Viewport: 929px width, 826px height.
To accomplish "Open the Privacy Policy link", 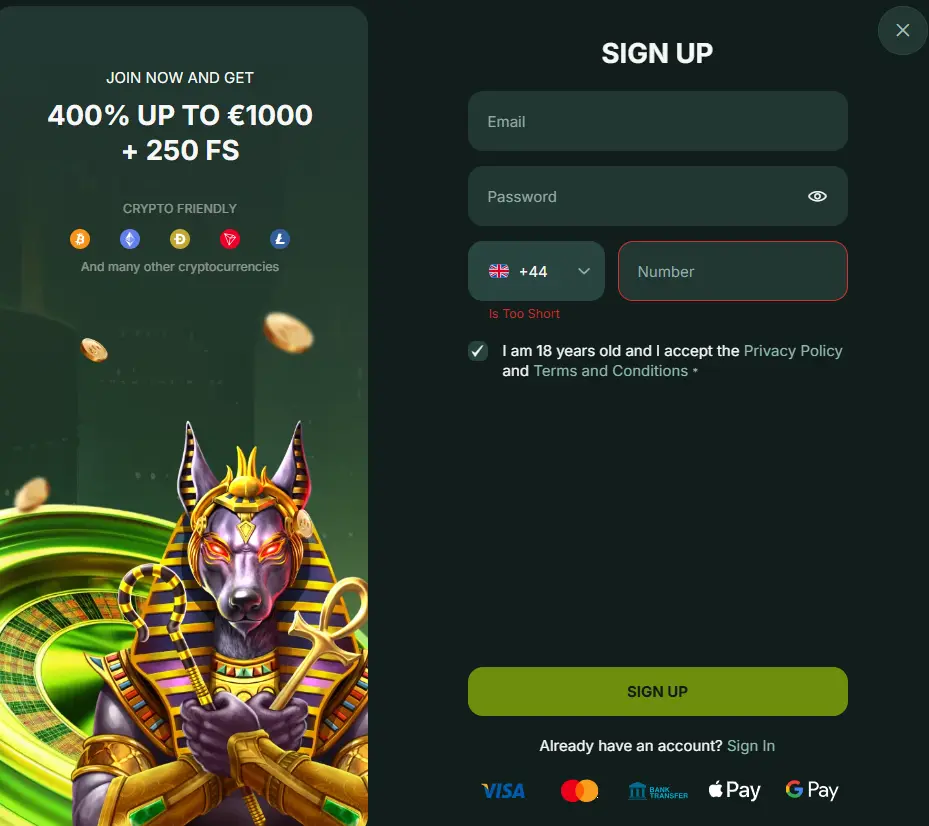I will pos(793,351).
